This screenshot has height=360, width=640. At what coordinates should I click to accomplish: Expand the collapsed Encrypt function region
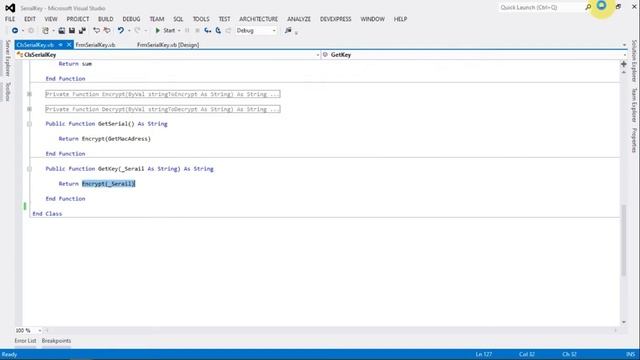29,94
